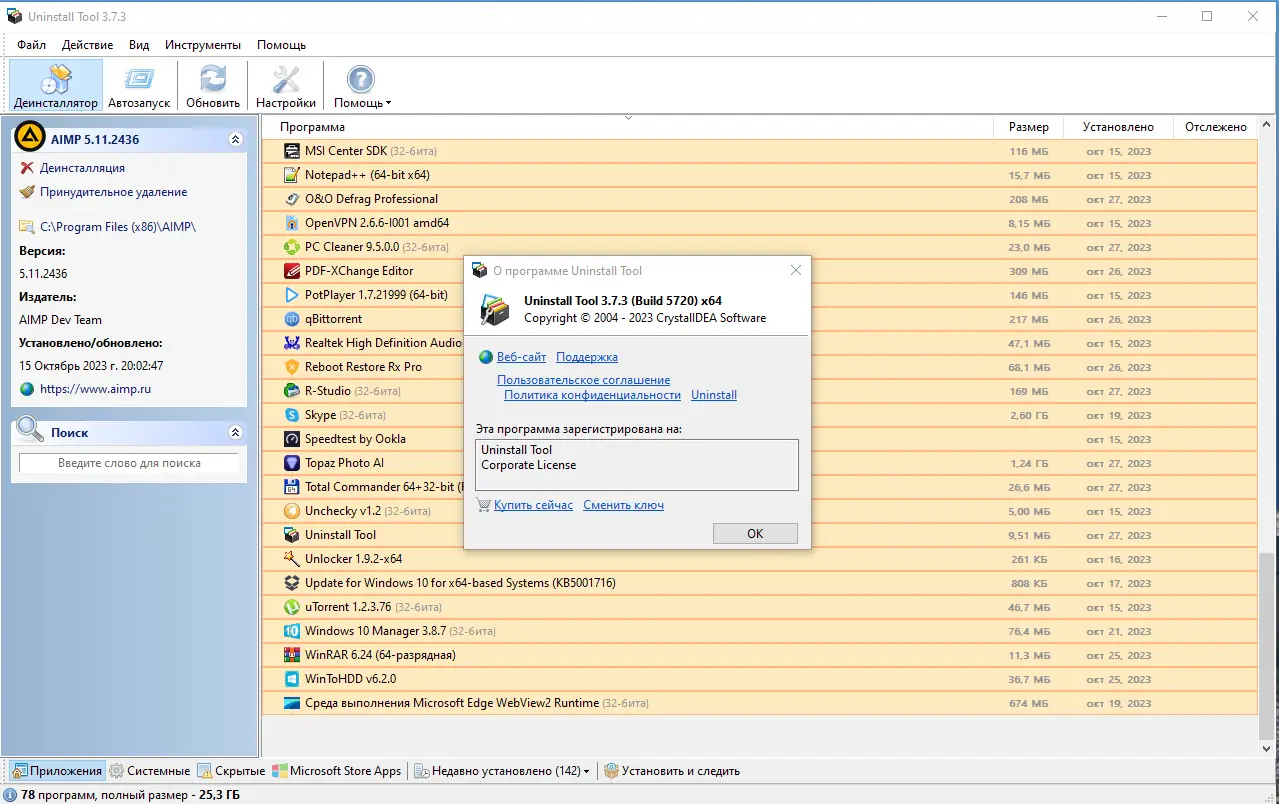This screenshot has height=804, width=1279.
Task: Click the Topaz Photo AI icon
Action: coord(292,463)
